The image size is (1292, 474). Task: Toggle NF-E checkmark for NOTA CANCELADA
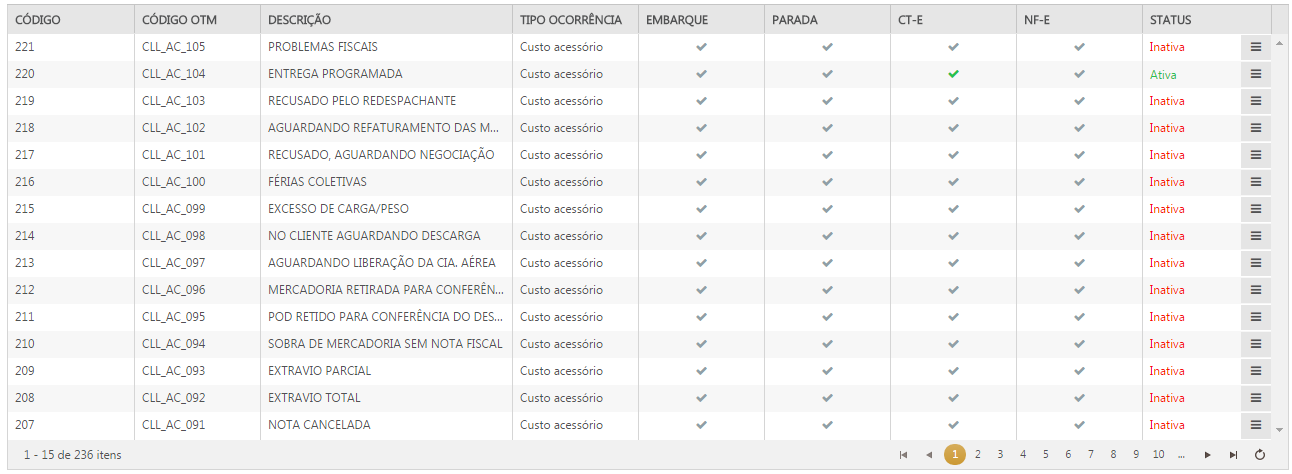click(x=1079, y=425)
